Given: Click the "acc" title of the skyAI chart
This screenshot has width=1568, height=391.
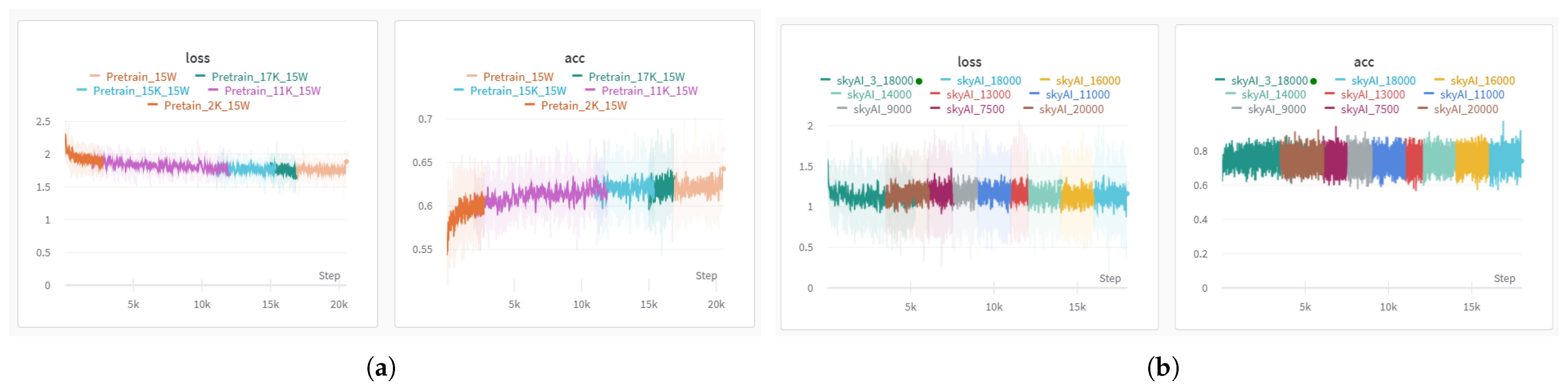Looking at the screenshot, I should point(1363,62).
